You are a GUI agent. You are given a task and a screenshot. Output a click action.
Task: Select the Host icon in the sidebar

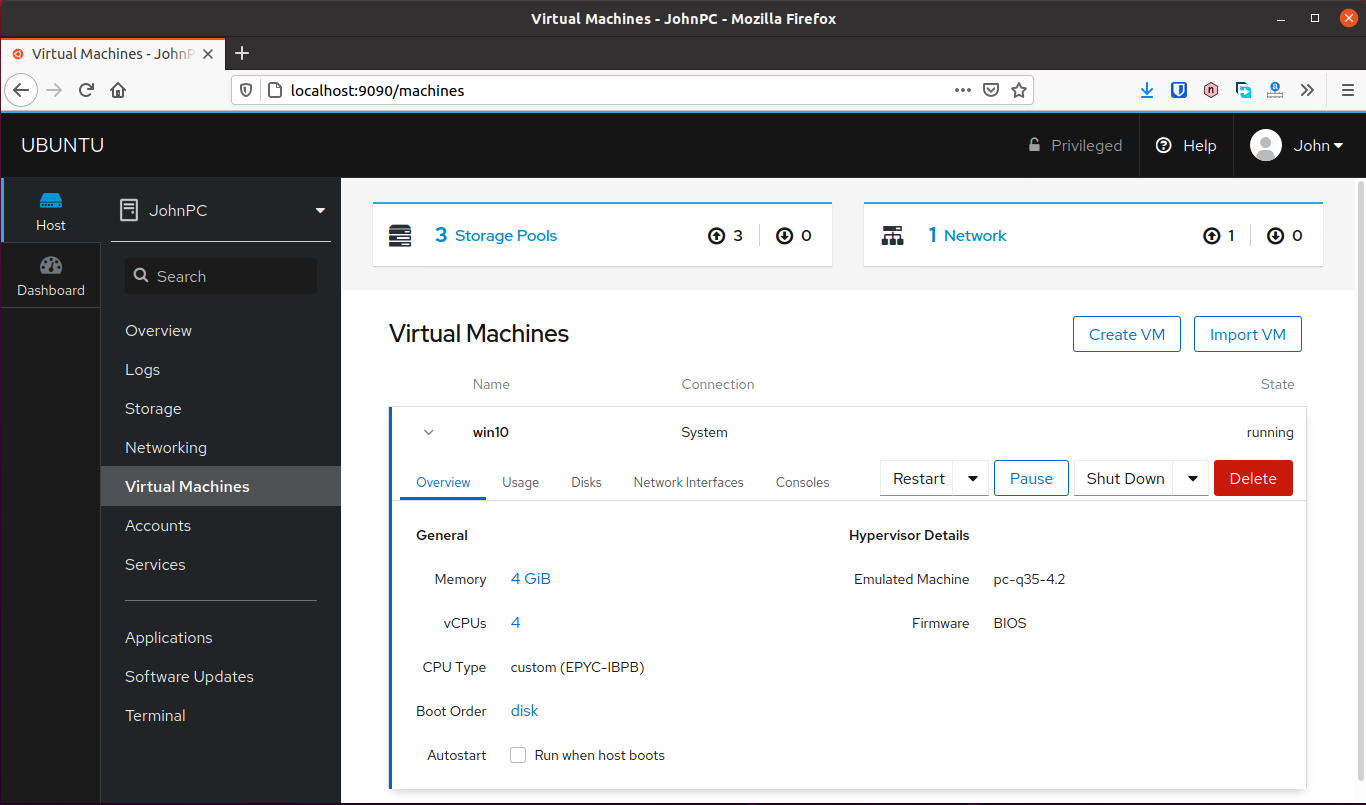(x=50, y=205)
